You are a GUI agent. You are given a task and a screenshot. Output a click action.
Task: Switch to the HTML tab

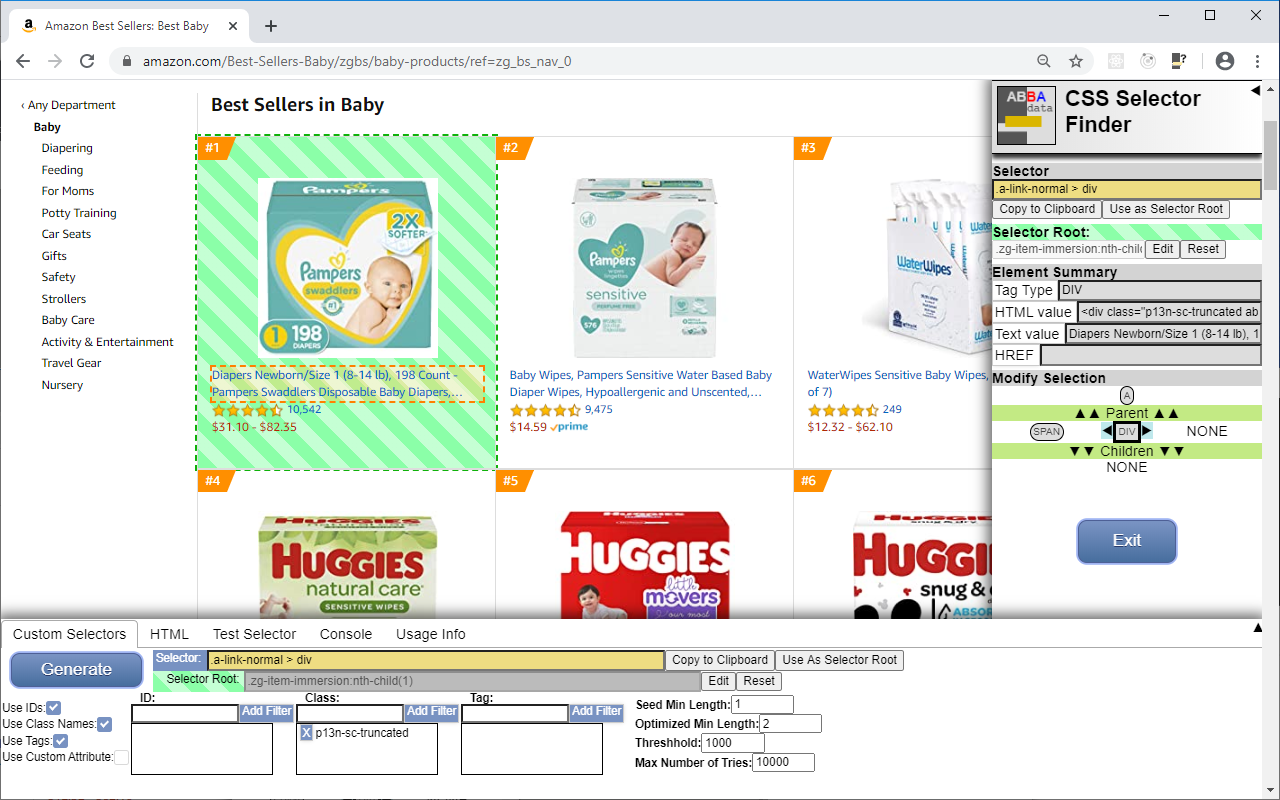pyautogui.click(x=169, y=634)
